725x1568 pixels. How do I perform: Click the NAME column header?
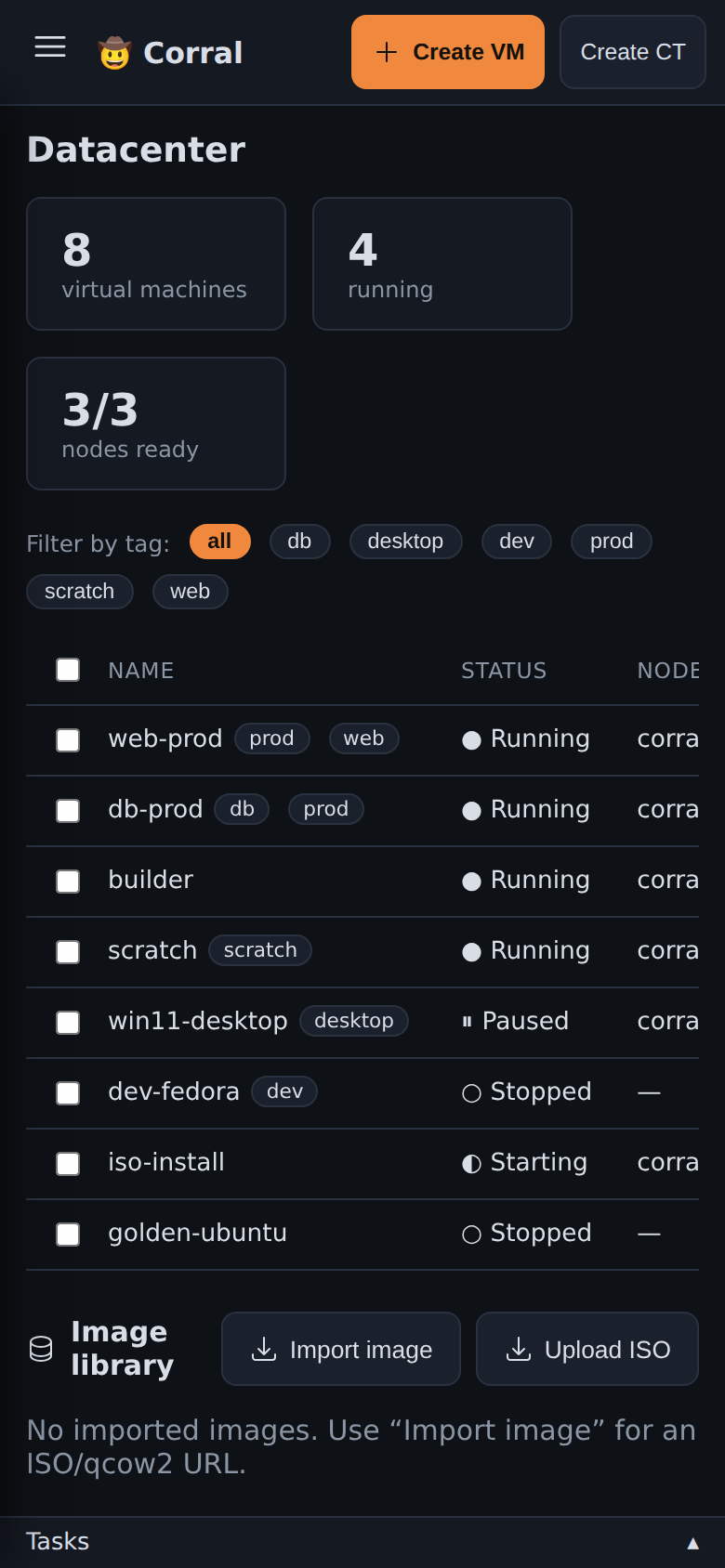pyautogui.click(x=141, y=671)
